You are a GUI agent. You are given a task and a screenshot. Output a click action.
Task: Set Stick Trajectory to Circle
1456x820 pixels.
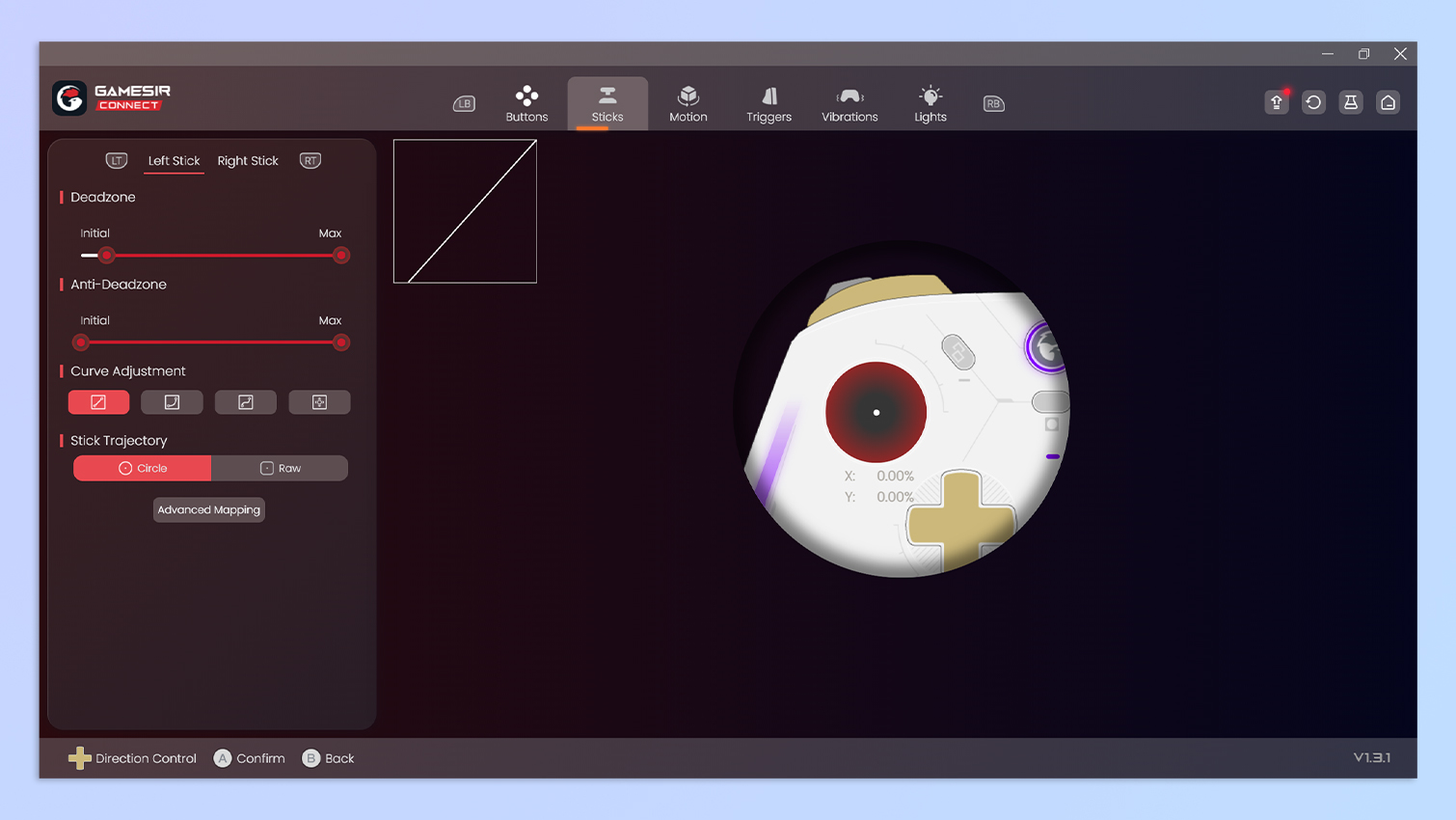pos(143,468)
